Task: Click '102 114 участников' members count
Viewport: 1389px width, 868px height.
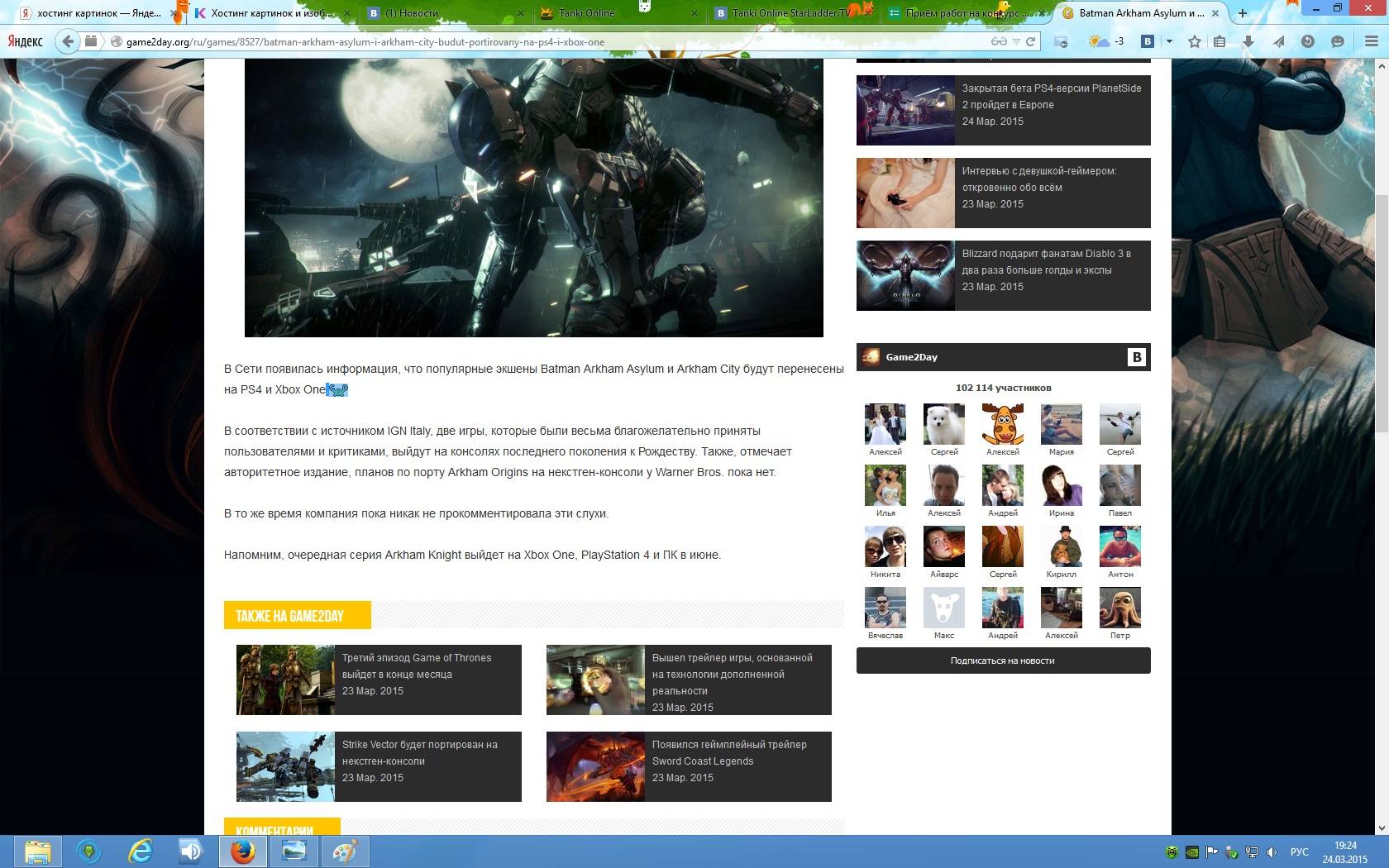Action: (x=1004, y=388)
